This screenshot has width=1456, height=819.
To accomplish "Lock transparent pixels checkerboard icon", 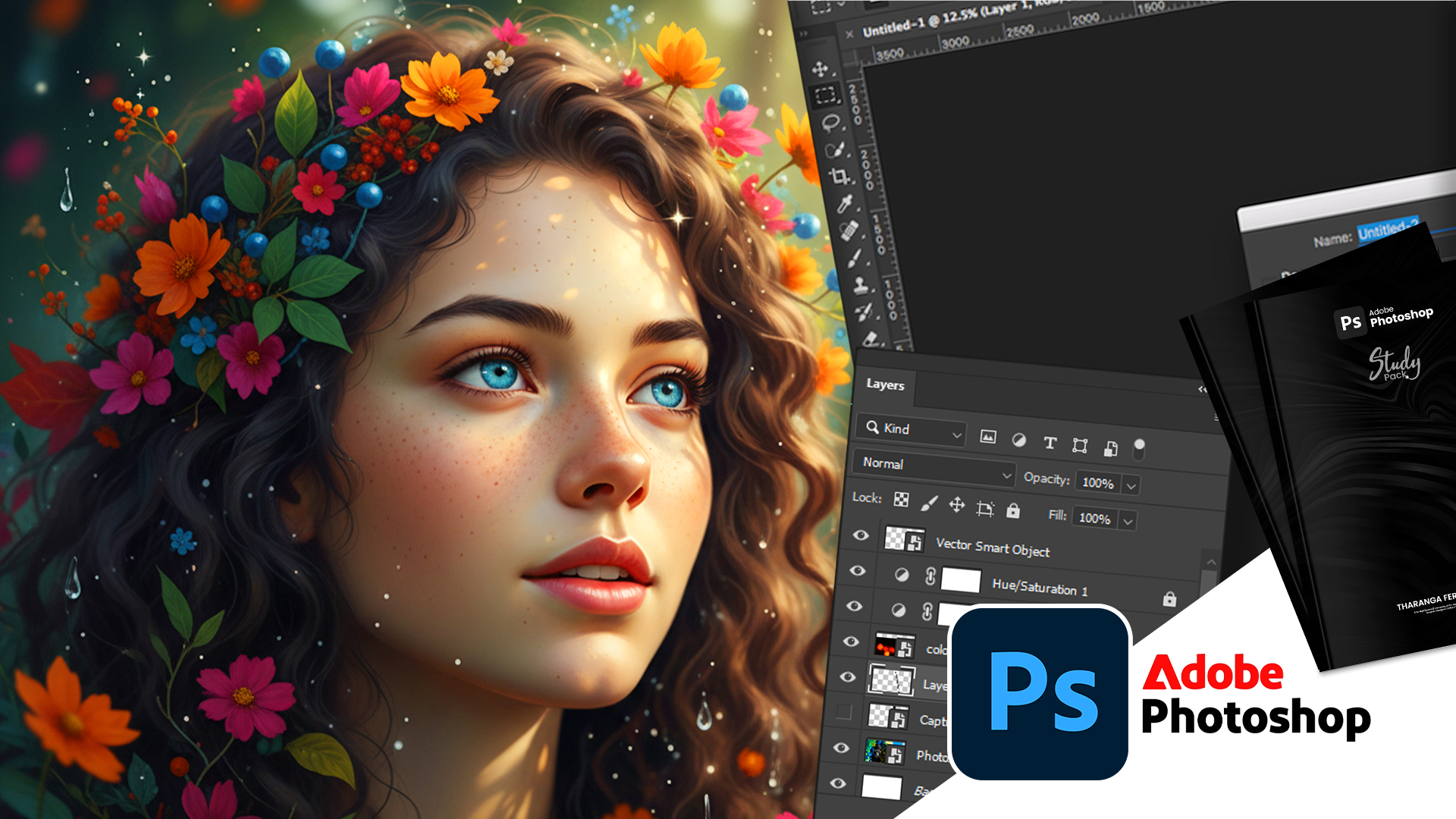I will pyautogui.click(x=901, y=499).
